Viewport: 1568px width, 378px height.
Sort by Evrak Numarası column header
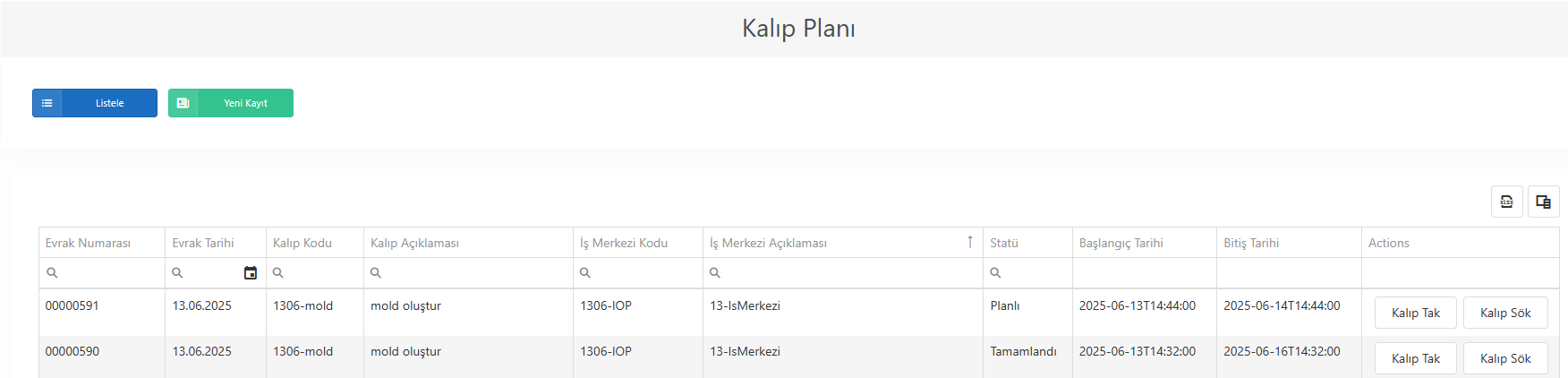[x=88, y=243]
